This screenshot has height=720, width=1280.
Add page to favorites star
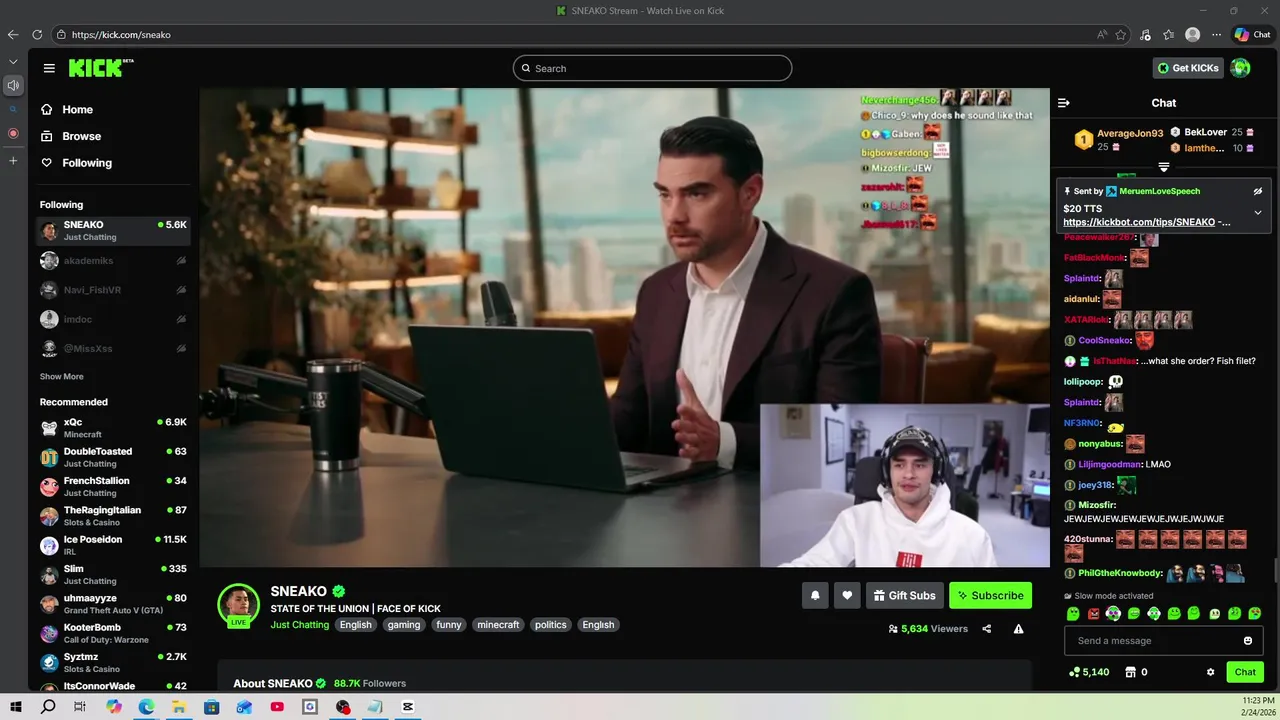pos(1121,34)
